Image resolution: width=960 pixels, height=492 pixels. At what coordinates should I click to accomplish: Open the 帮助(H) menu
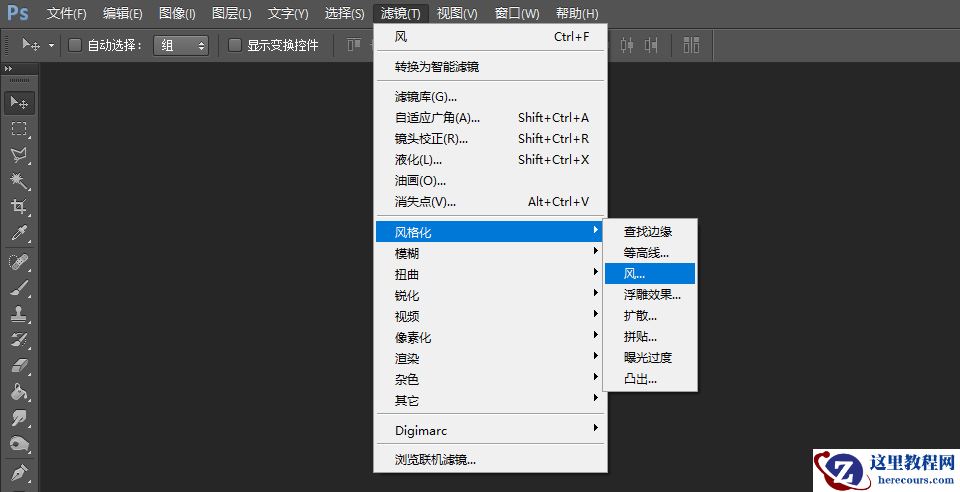[x=577, y=13]
